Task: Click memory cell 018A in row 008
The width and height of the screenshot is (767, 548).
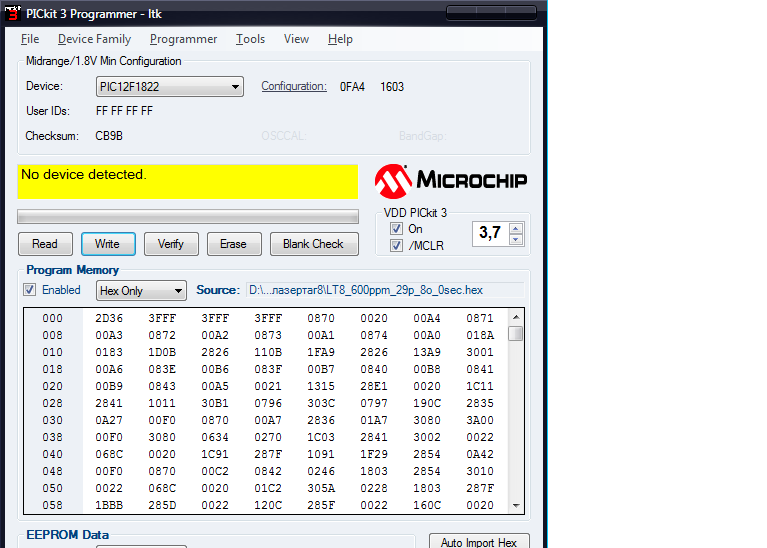Action: (480, 336)
